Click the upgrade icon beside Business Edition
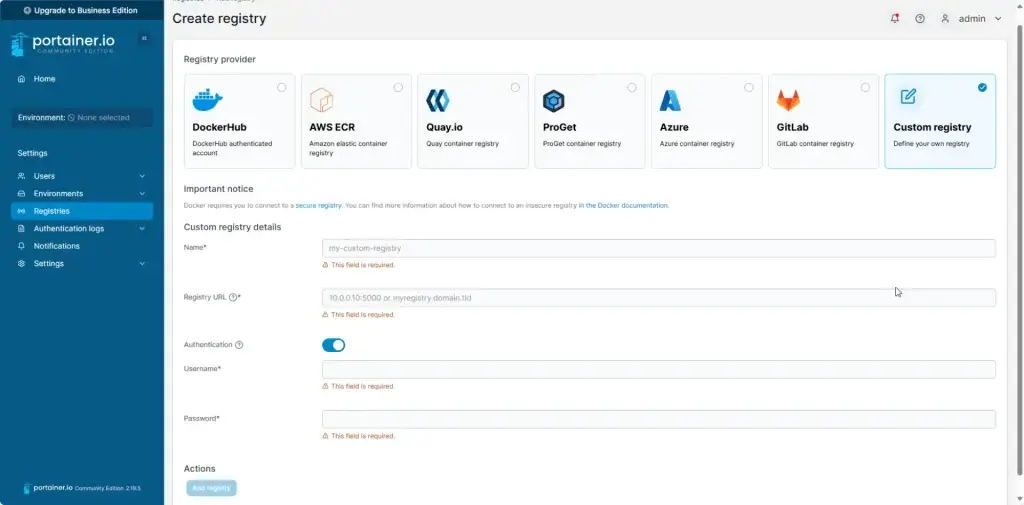The image size is (1024, 505). point(27,10)
